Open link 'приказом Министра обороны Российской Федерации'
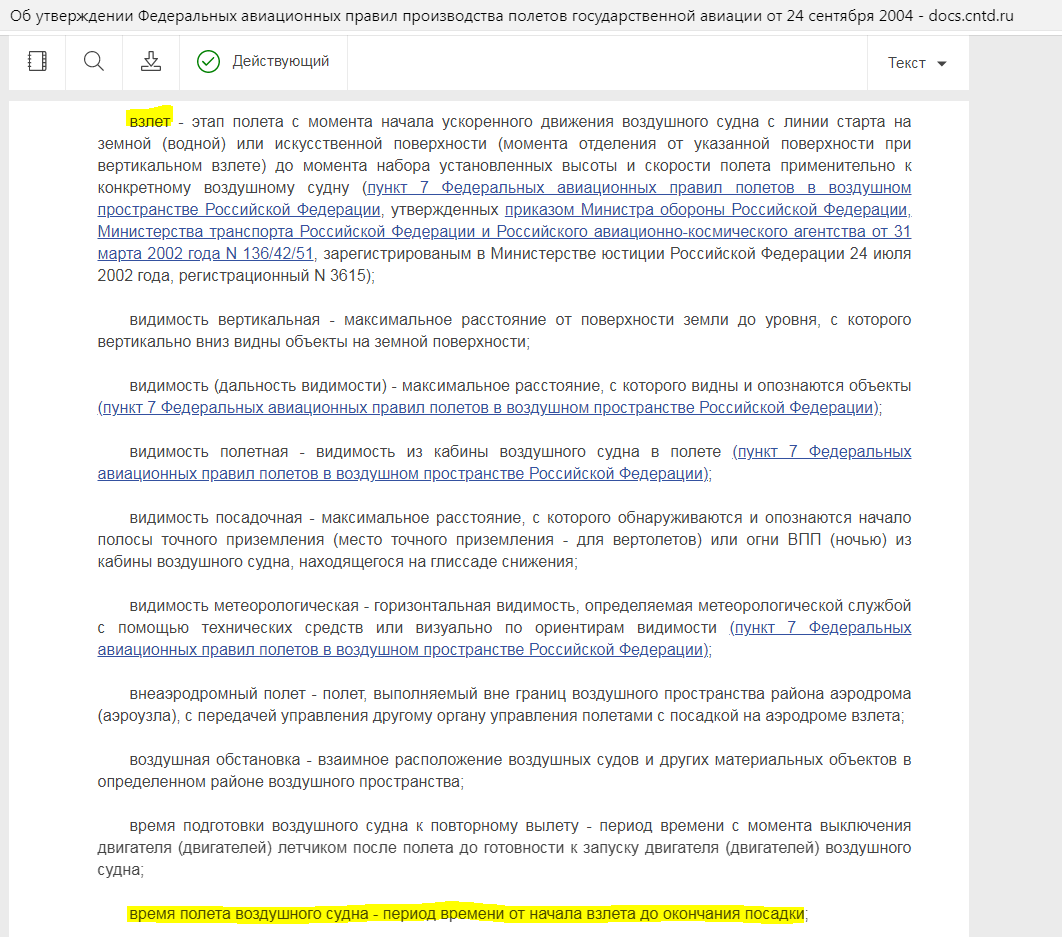 coord(706,210)
